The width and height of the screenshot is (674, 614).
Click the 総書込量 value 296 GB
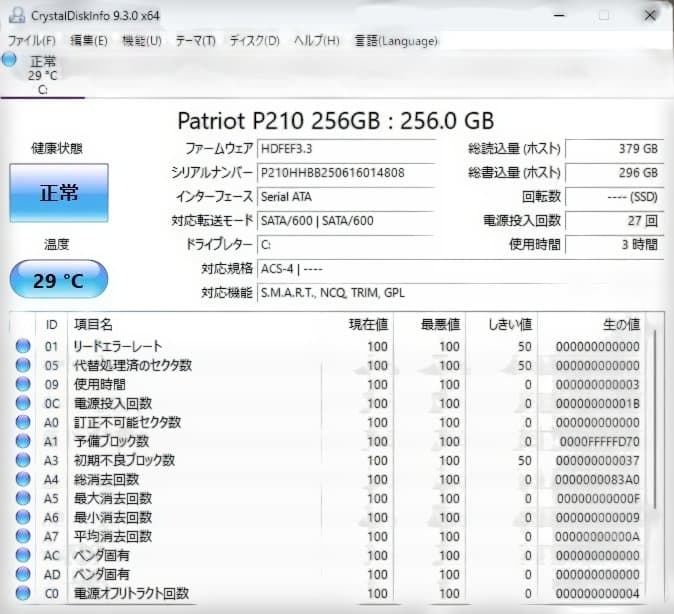615,173
